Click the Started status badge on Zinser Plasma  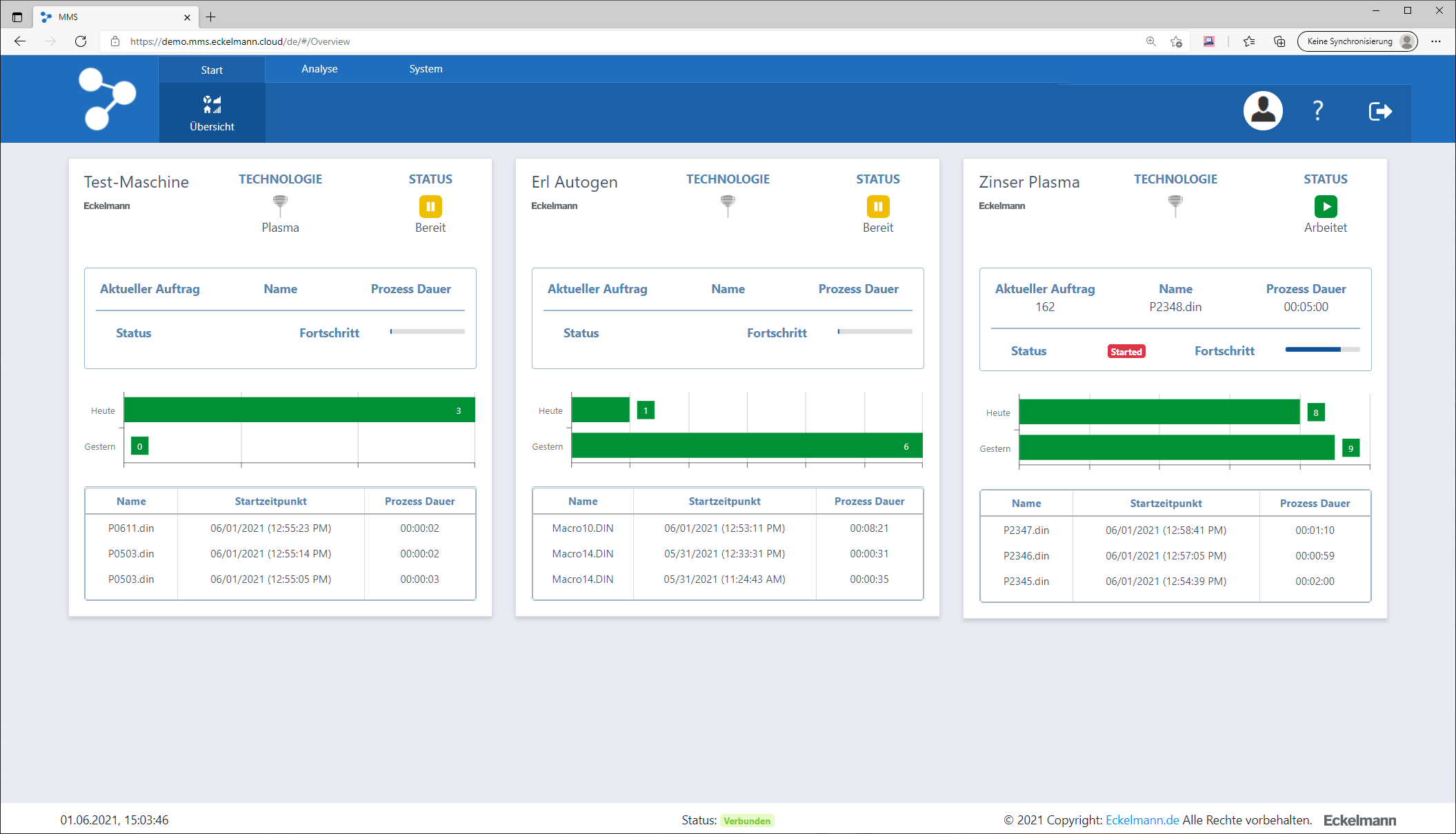click(1126, 351)
